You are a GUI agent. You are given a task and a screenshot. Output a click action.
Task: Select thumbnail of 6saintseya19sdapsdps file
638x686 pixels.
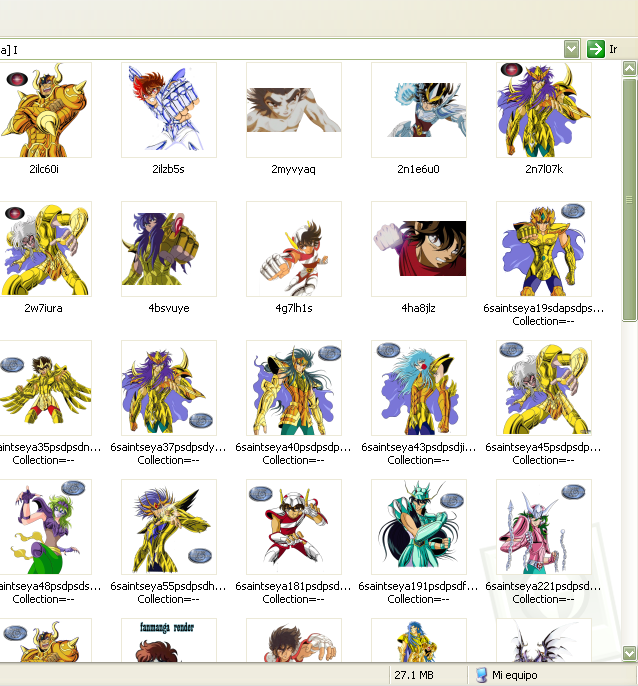click(543, 249)
